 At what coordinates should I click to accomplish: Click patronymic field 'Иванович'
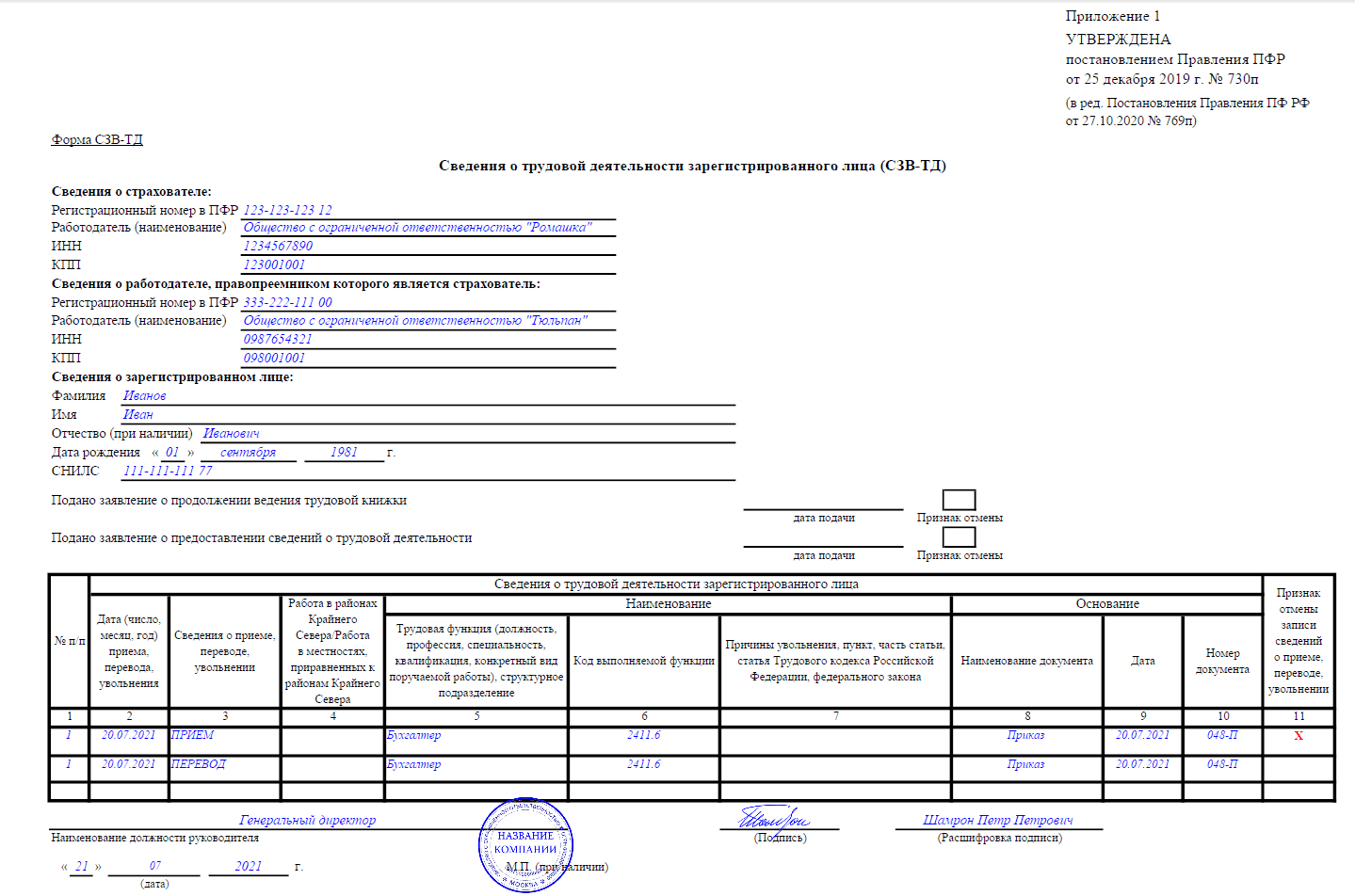[468, 433]
